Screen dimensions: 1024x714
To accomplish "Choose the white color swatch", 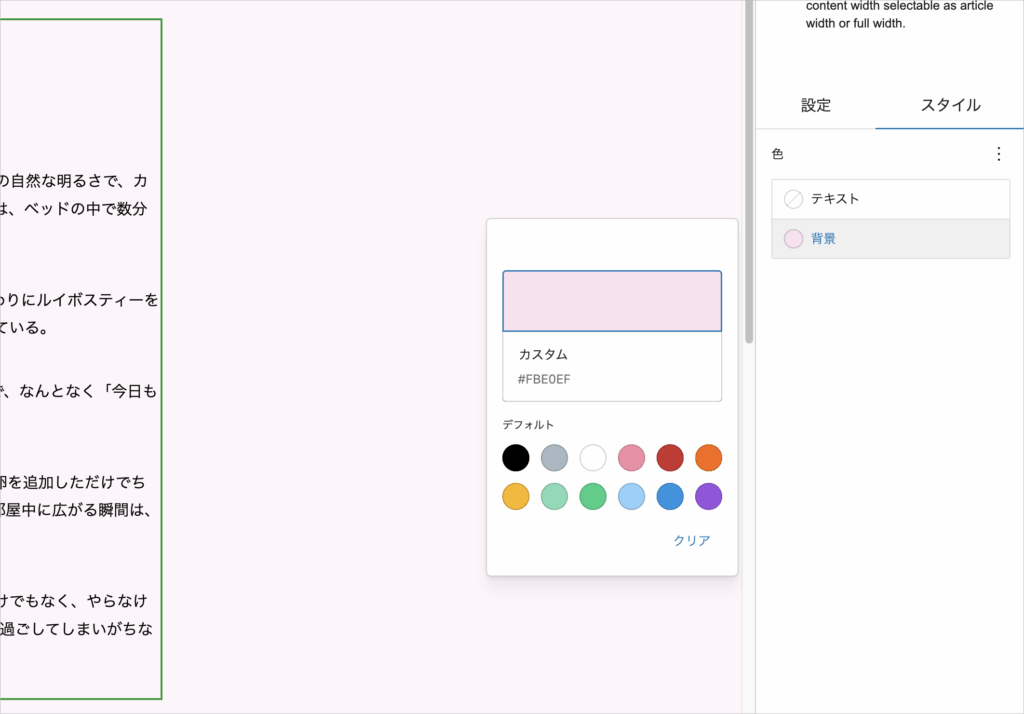I will [593, 458].
